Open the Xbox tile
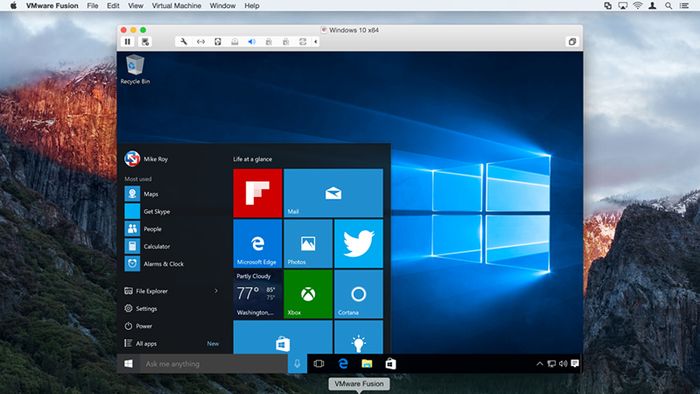The height and width of the screenshot is (394, 700). pyautogui.click(x=308, y=294)
